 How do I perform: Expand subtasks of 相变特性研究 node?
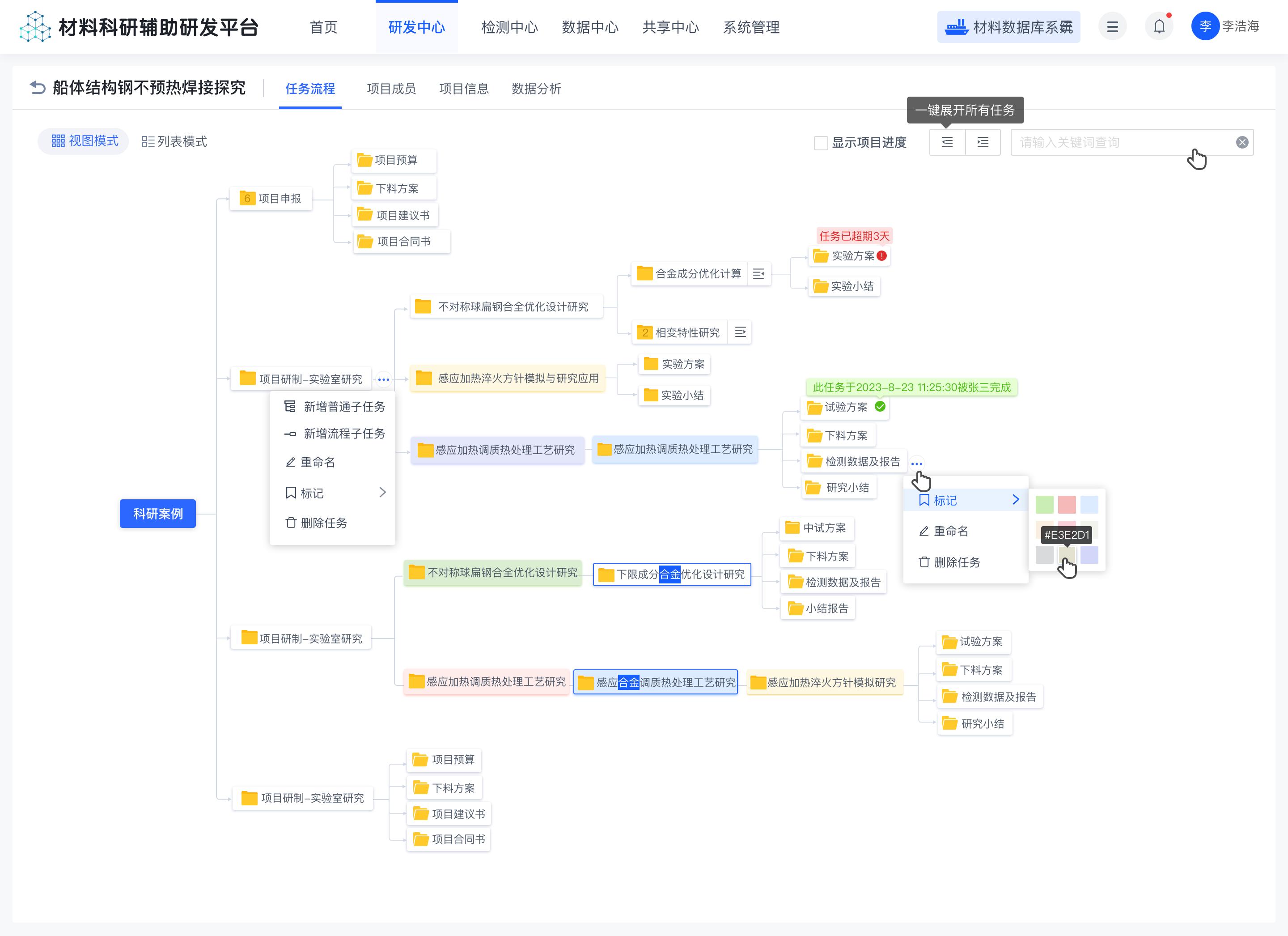[x=739, y=332]
